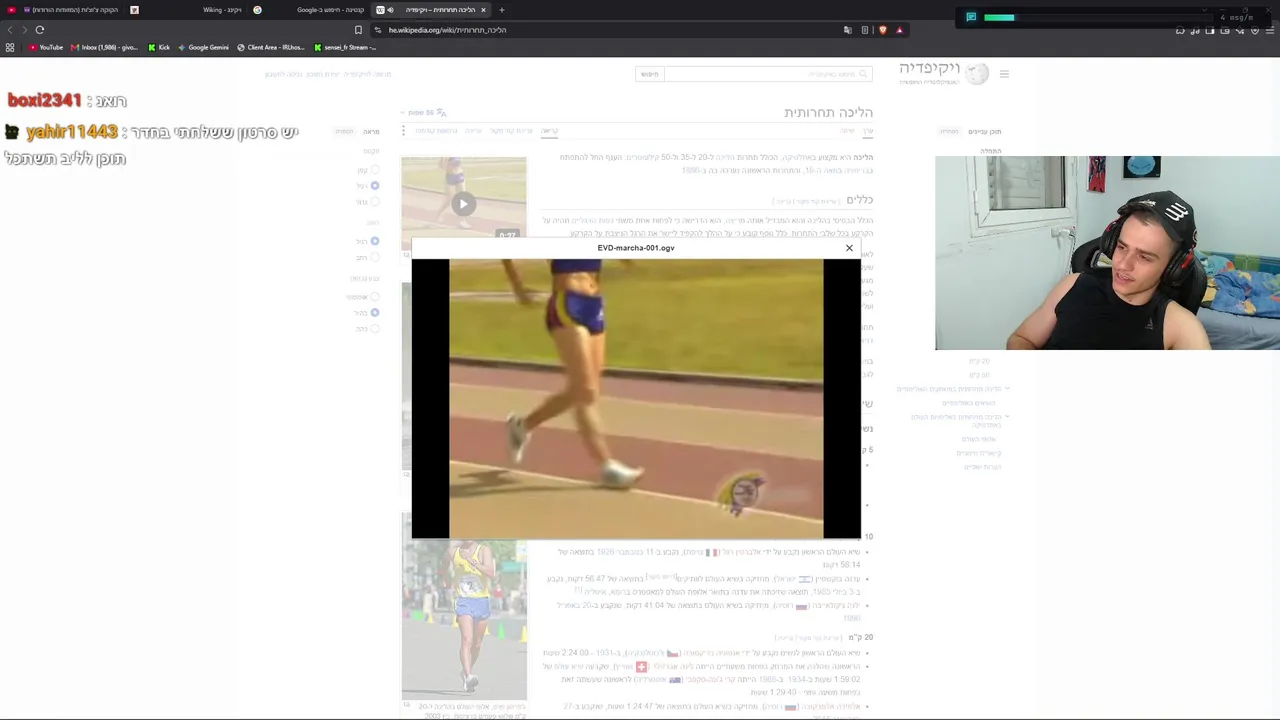Click the הליכה תחרותית article heading
The width and height of the screenshot is (1280, 720).
(x=828, y=112)
